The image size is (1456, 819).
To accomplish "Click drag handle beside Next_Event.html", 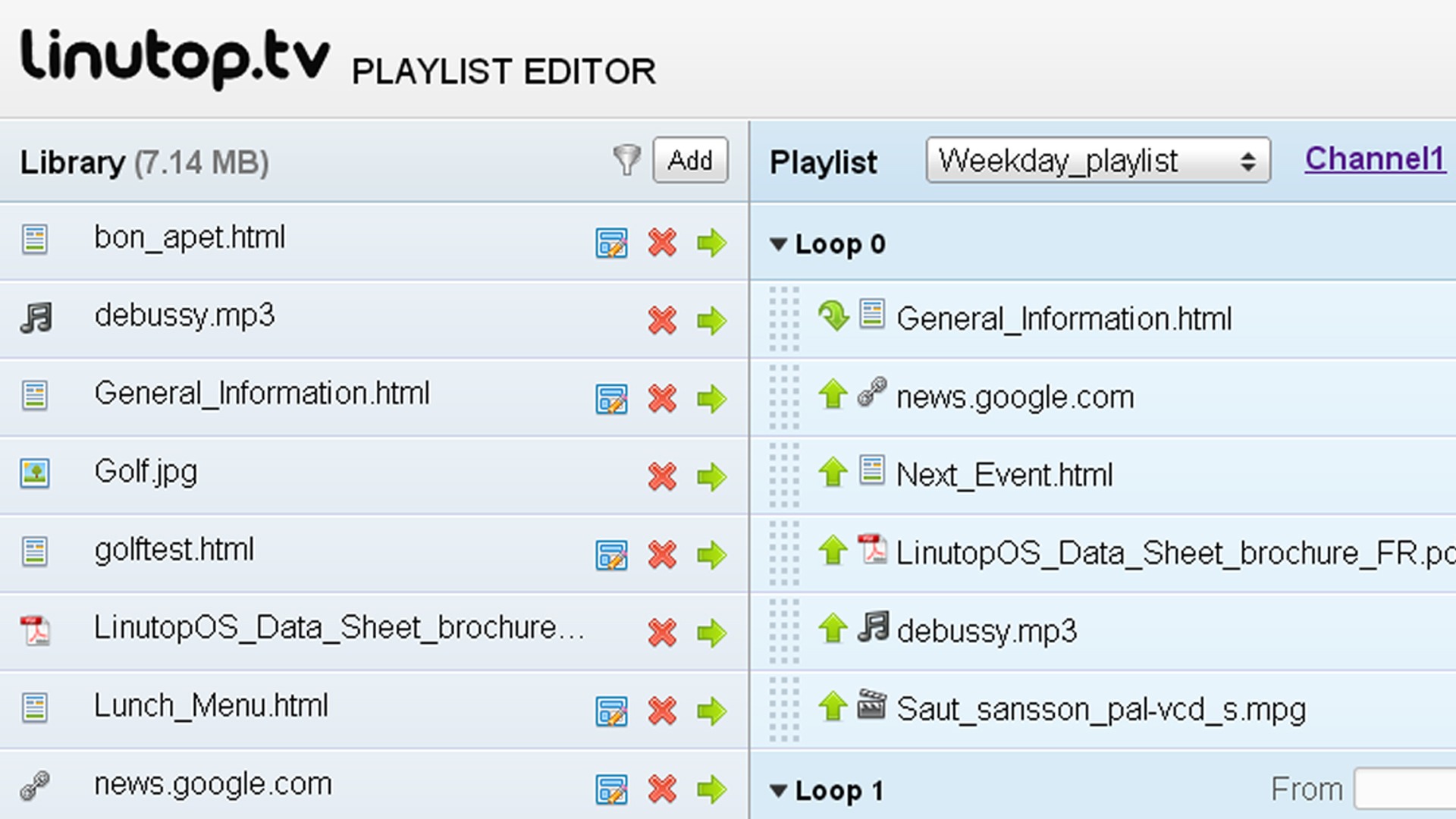I will pyautogui.click(x=784, y=475).
